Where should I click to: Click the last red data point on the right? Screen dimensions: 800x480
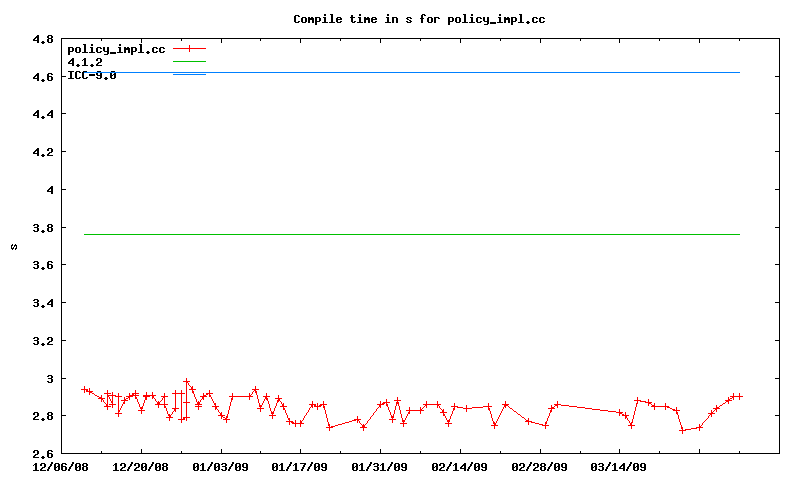739,396
